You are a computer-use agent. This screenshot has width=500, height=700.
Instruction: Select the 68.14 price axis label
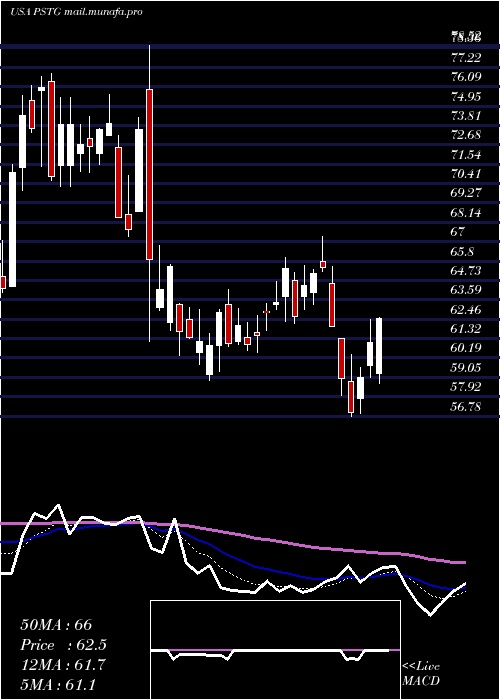click(x=466, y=212)
